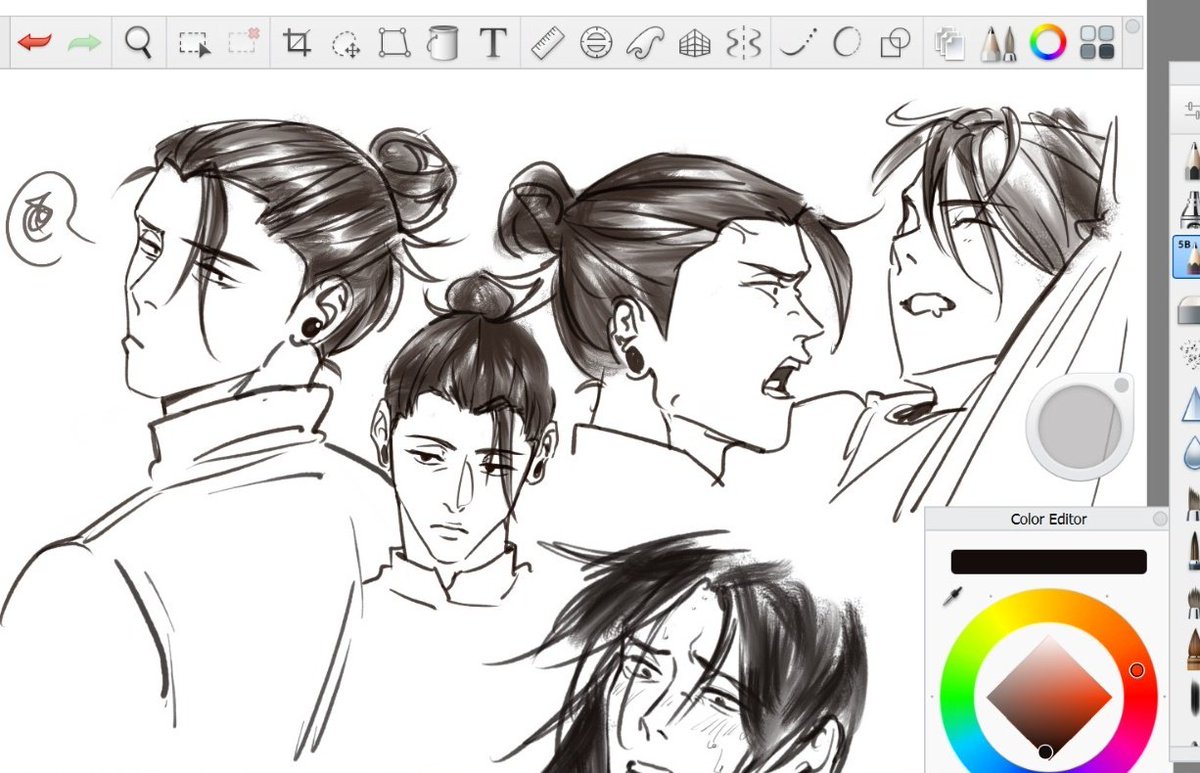Click the Deselect icon with red X
This screenshot has height=773, width=1200.
[x=243, y=42]
